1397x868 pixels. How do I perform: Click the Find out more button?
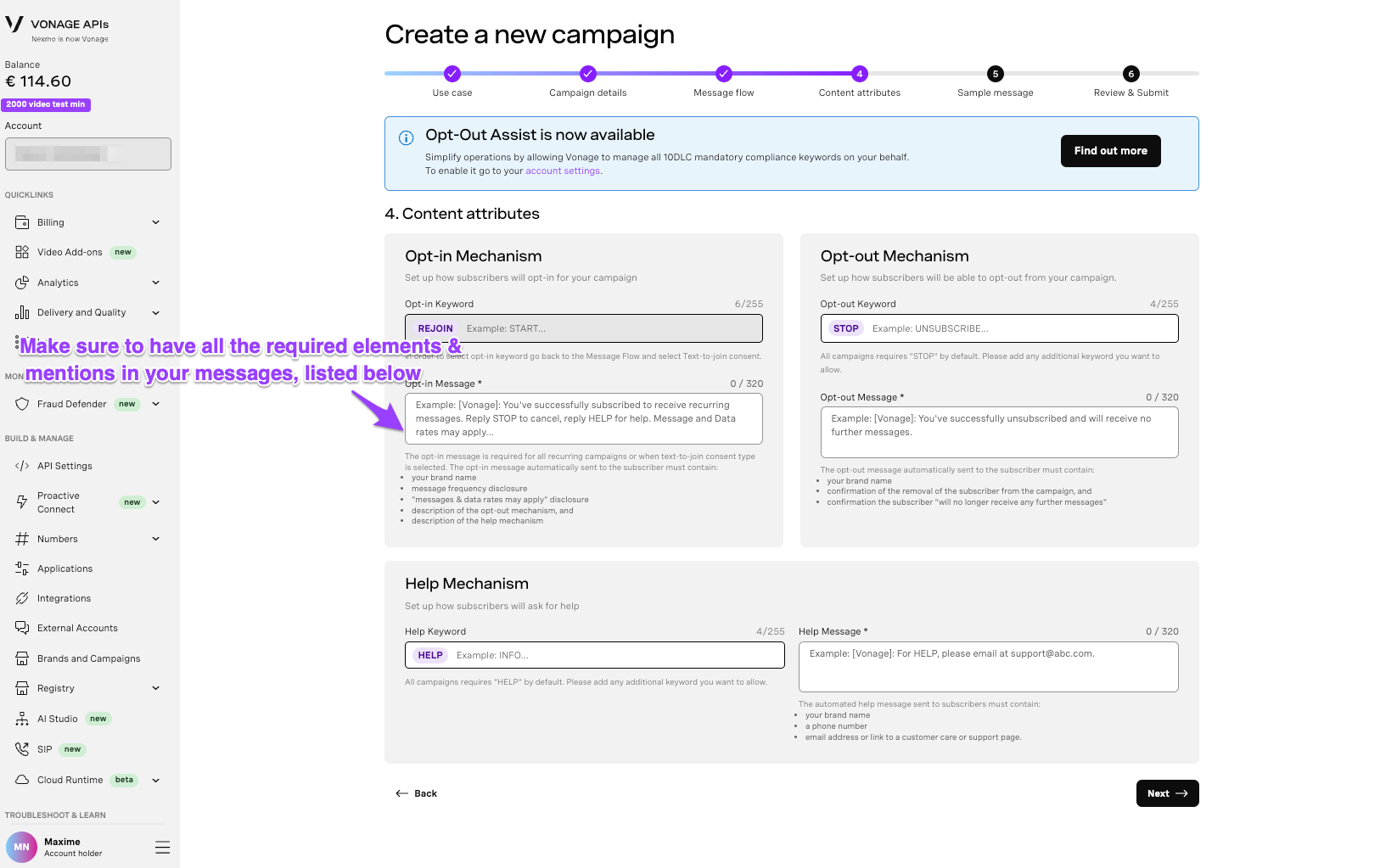[x=1111, y=151]
